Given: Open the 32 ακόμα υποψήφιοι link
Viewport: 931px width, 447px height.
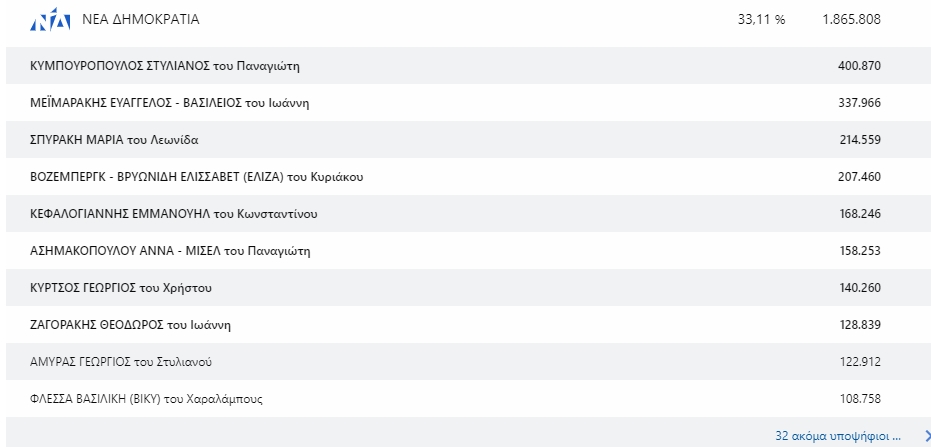Looking at the screenshot, I should pos(838,436).
